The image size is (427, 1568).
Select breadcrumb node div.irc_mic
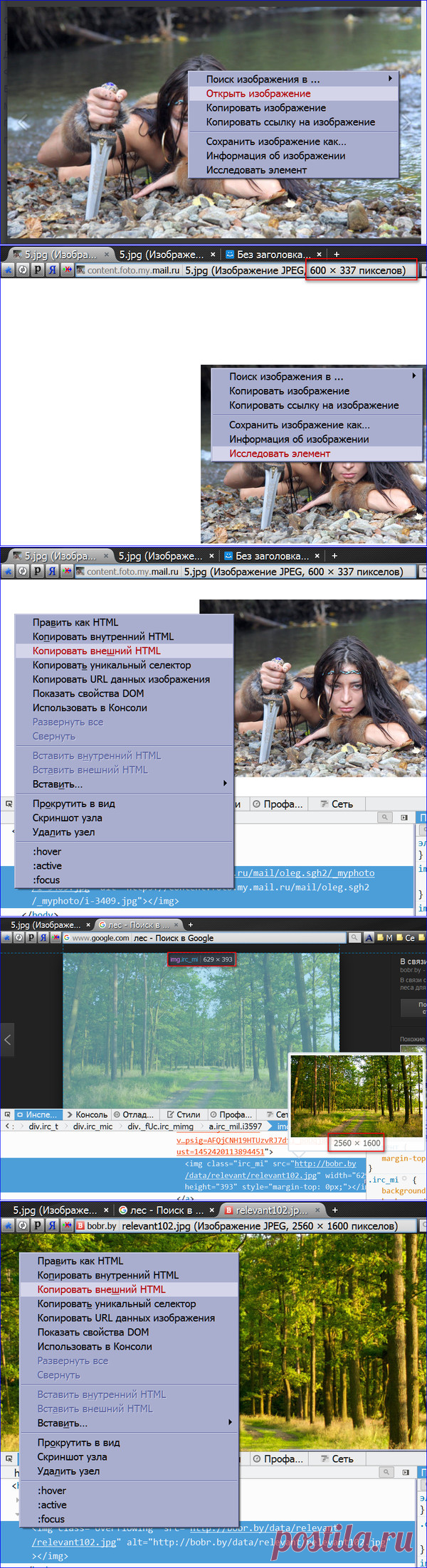(x=93, y=1126)
